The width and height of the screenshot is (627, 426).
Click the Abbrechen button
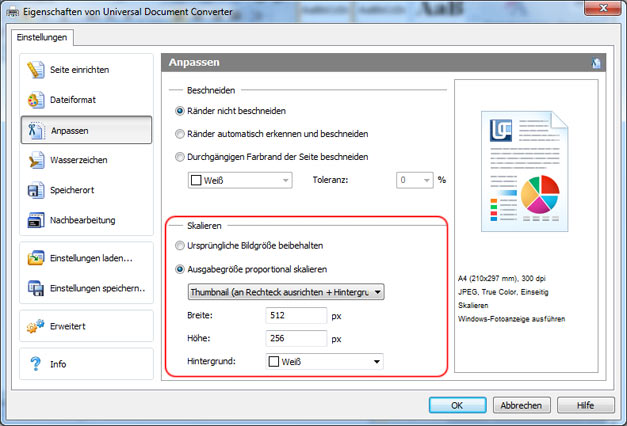pyautogui.click(x=521, y=405)
